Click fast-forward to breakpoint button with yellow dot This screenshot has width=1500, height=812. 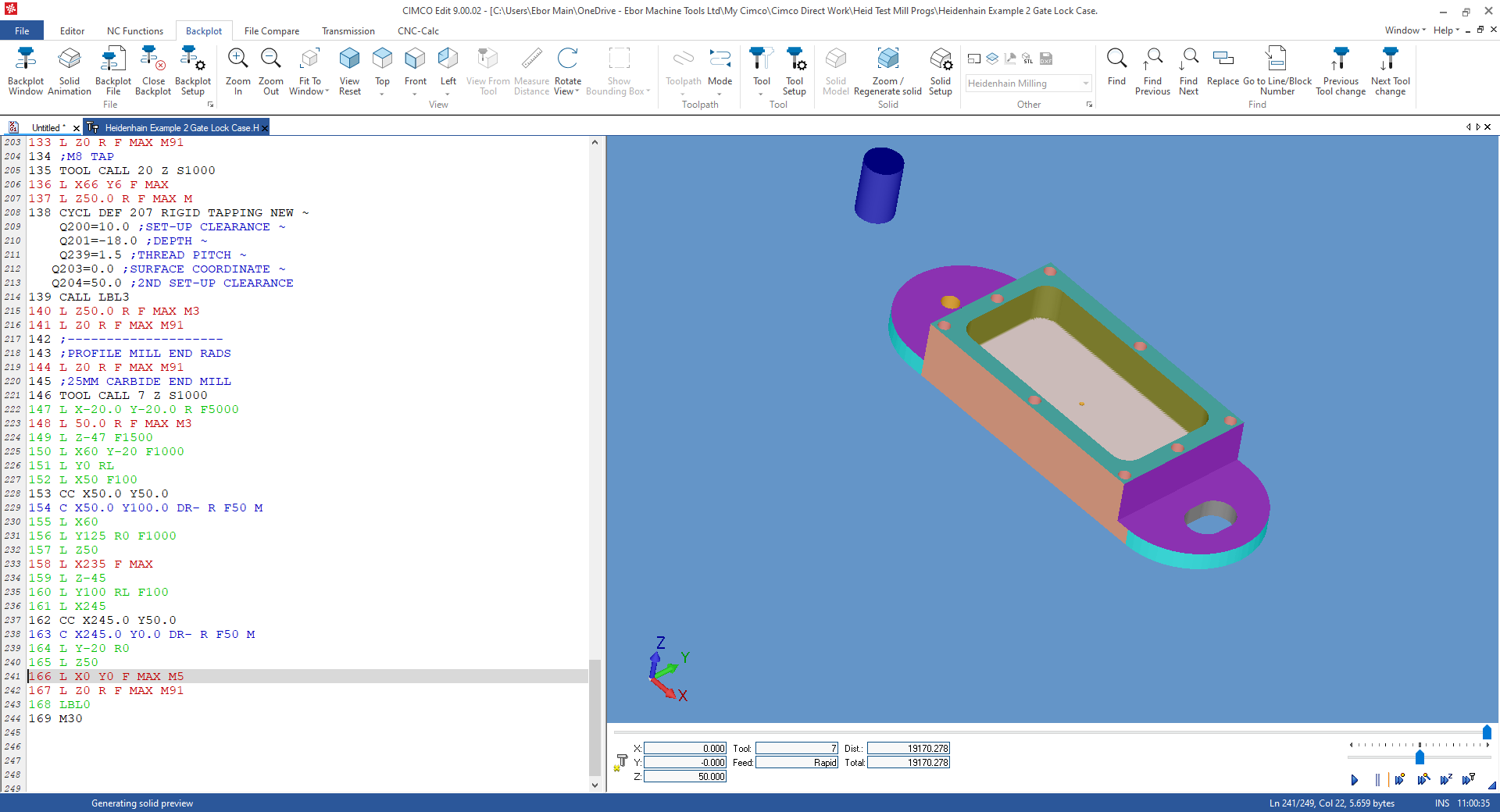pyautogui.click(x=1400, y=780)
